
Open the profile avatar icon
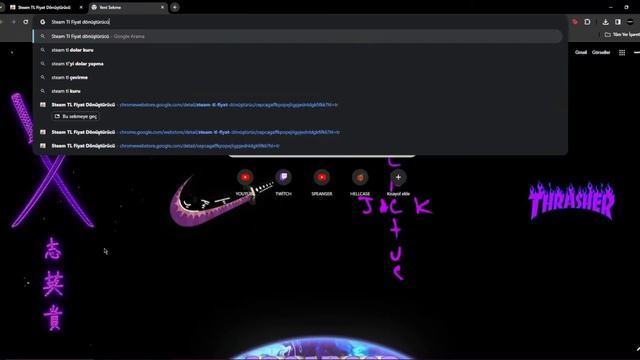(x=630, y=22)
